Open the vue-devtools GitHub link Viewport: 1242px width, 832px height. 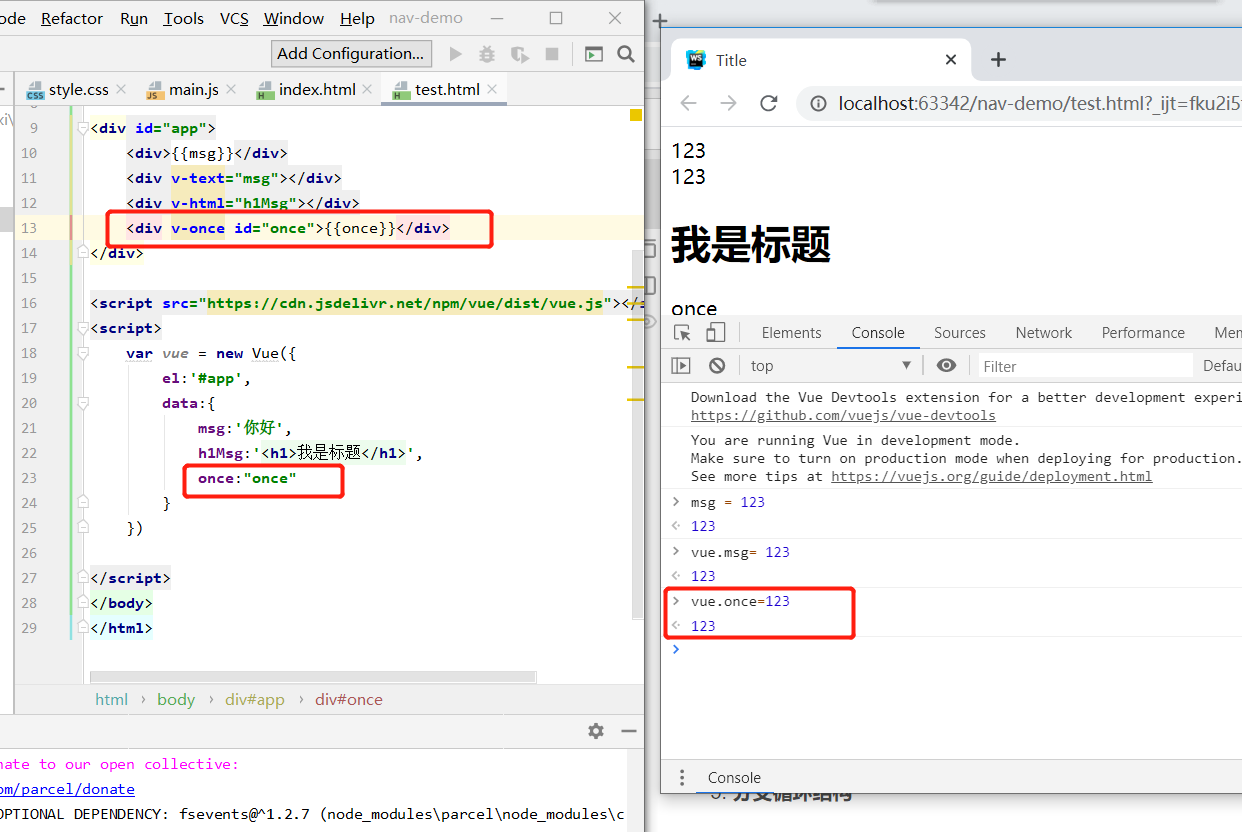[x=843, y=416]
